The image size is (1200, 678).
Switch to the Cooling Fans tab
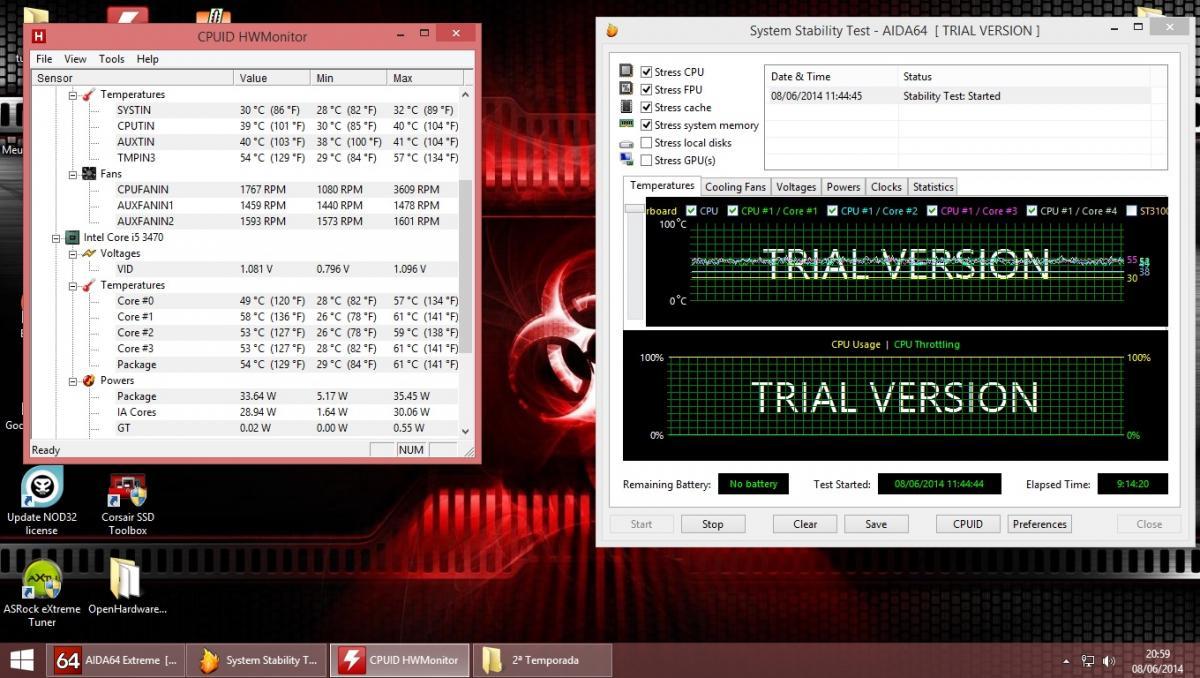tap(735, 187)
